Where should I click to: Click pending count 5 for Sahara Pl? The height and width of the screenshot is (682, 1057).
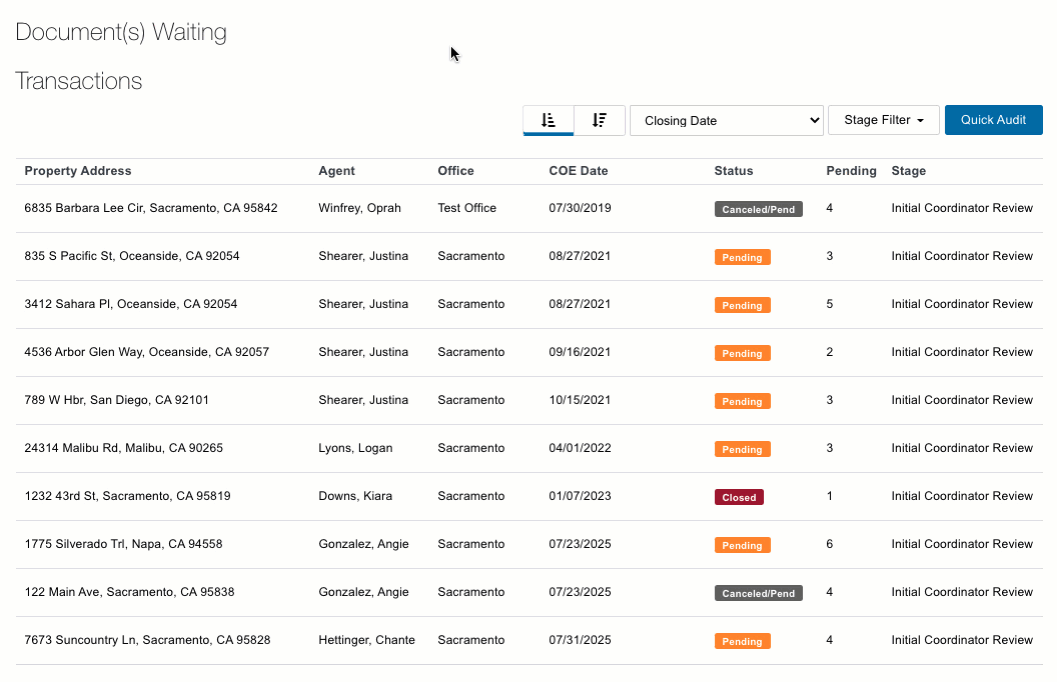[x=829, y=304]
